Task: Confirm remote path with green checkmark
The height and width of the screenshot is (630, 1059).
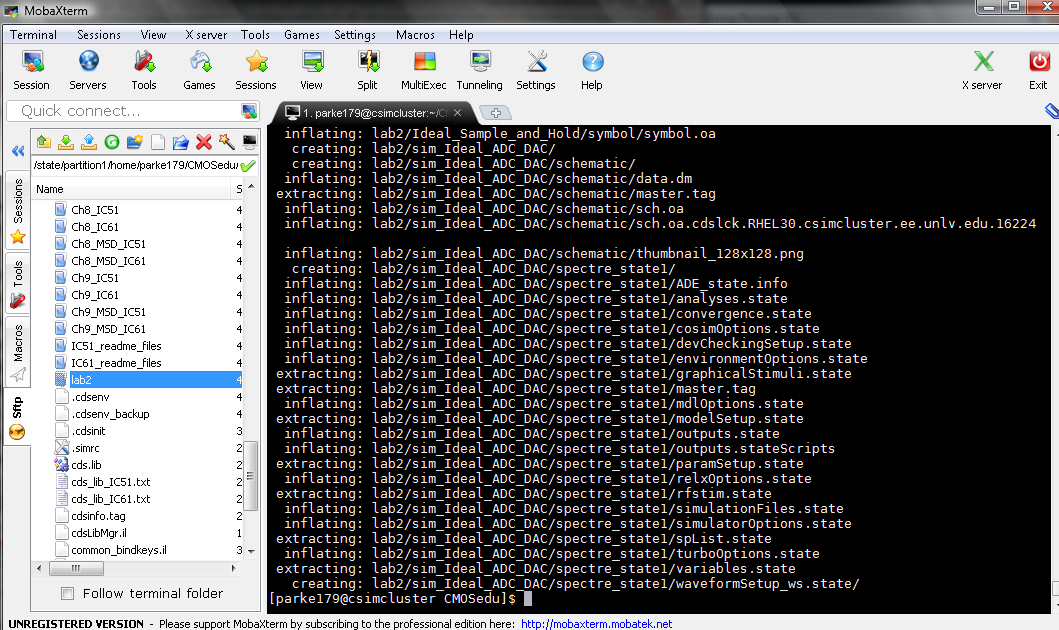Action: point(248,165)
